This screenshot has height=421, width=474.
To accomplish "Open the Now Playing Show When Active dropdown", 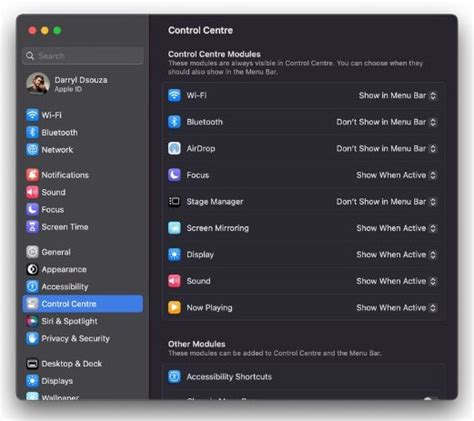I will [396, 308].
